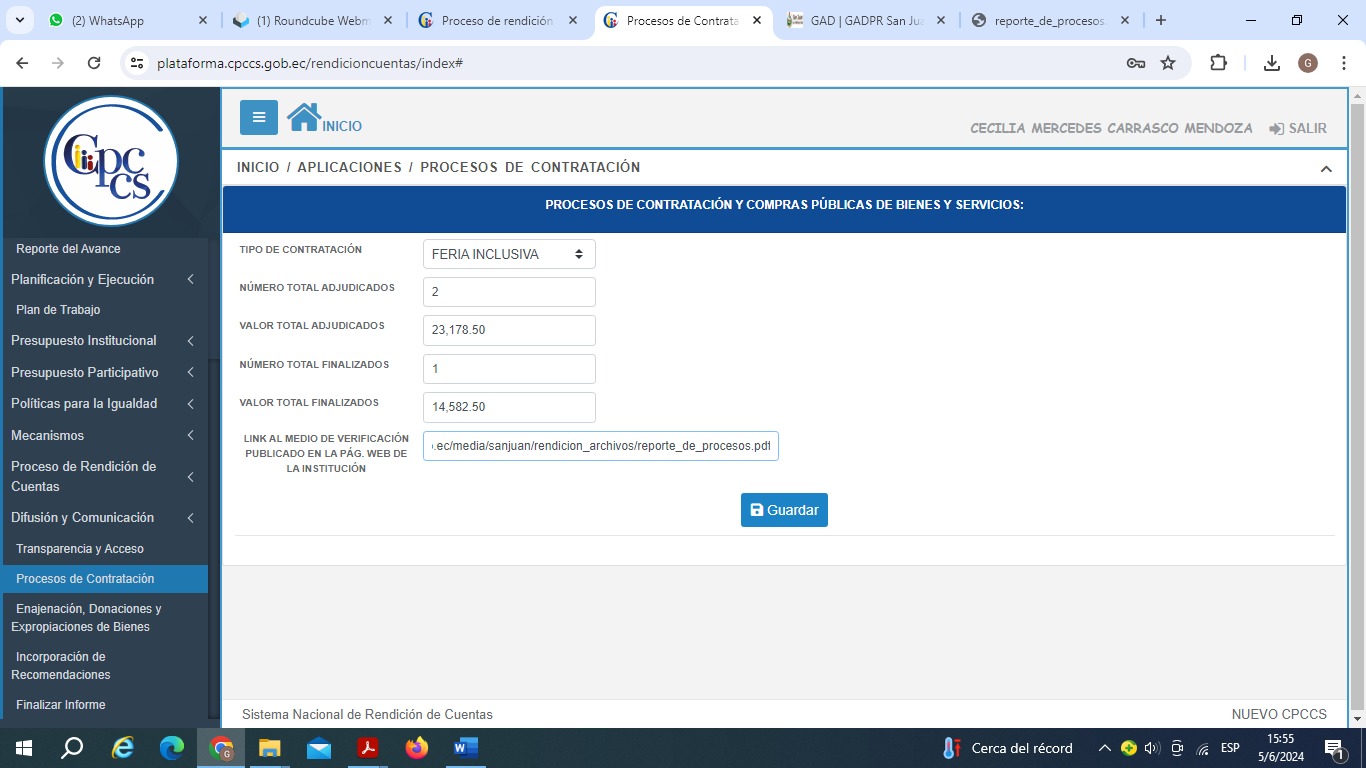Open Transparencia y Acceso sidebar item

point(80,549)
